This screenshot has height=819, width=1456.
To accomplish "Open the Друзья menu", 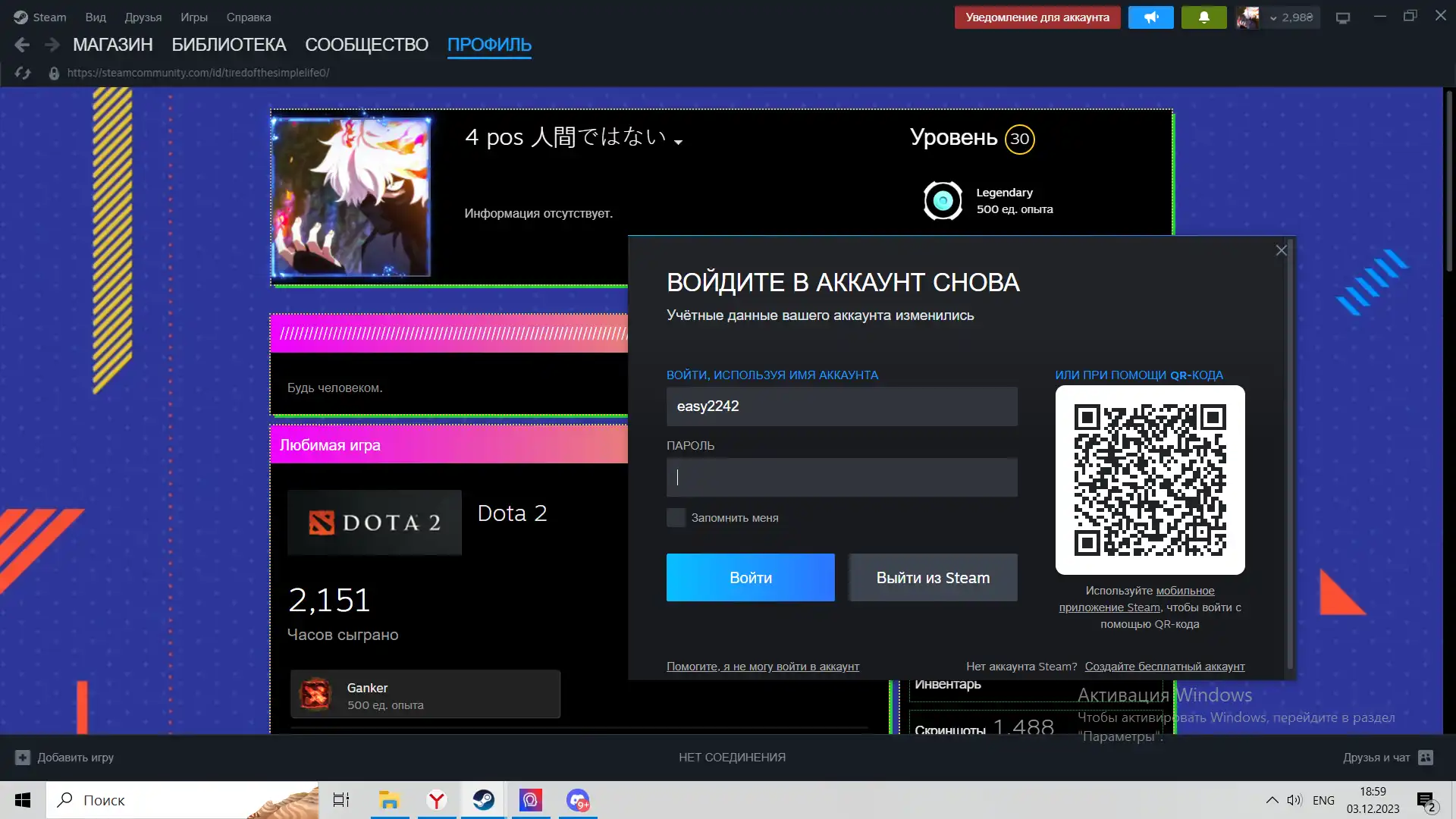I will pyautogui.click(x=143, y=17).
